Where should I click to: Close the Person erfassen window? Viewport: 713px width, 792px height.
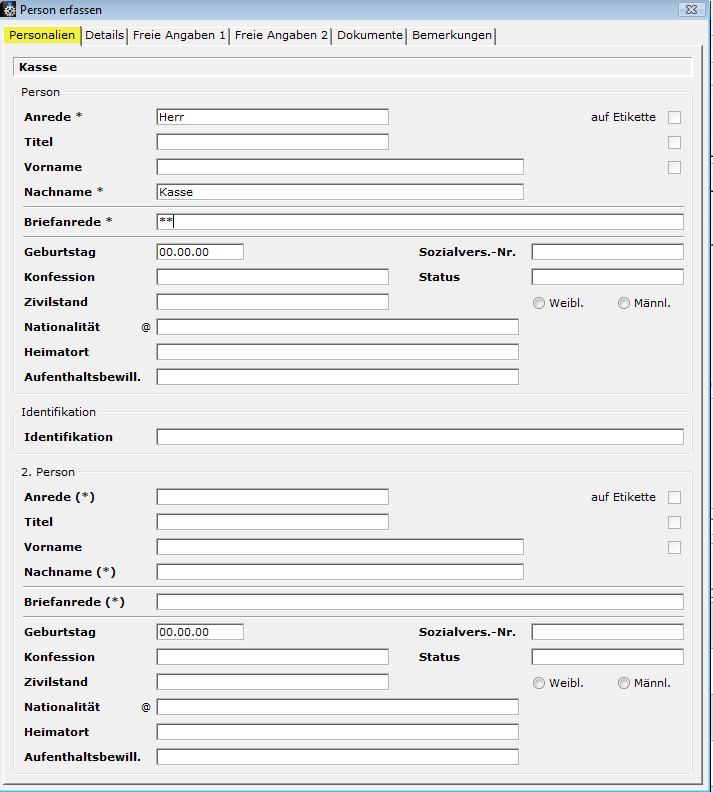coord(689,10)
